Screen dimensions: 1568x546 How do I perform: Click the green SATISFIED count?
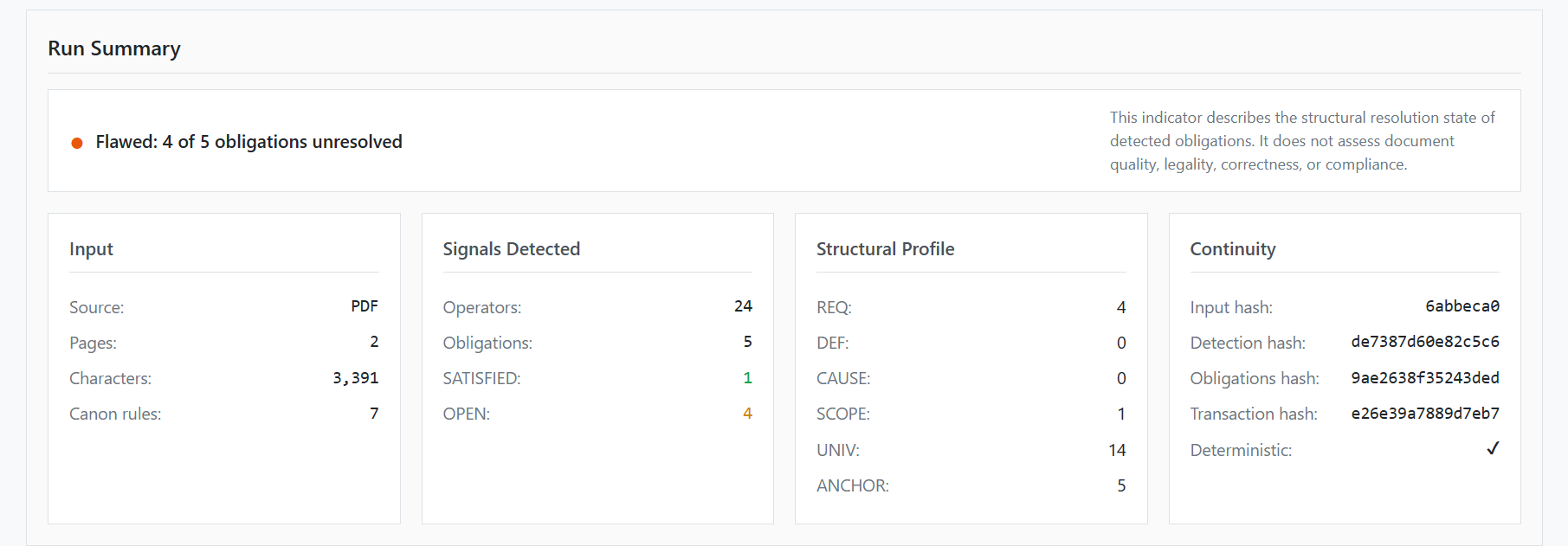(747, 378)
